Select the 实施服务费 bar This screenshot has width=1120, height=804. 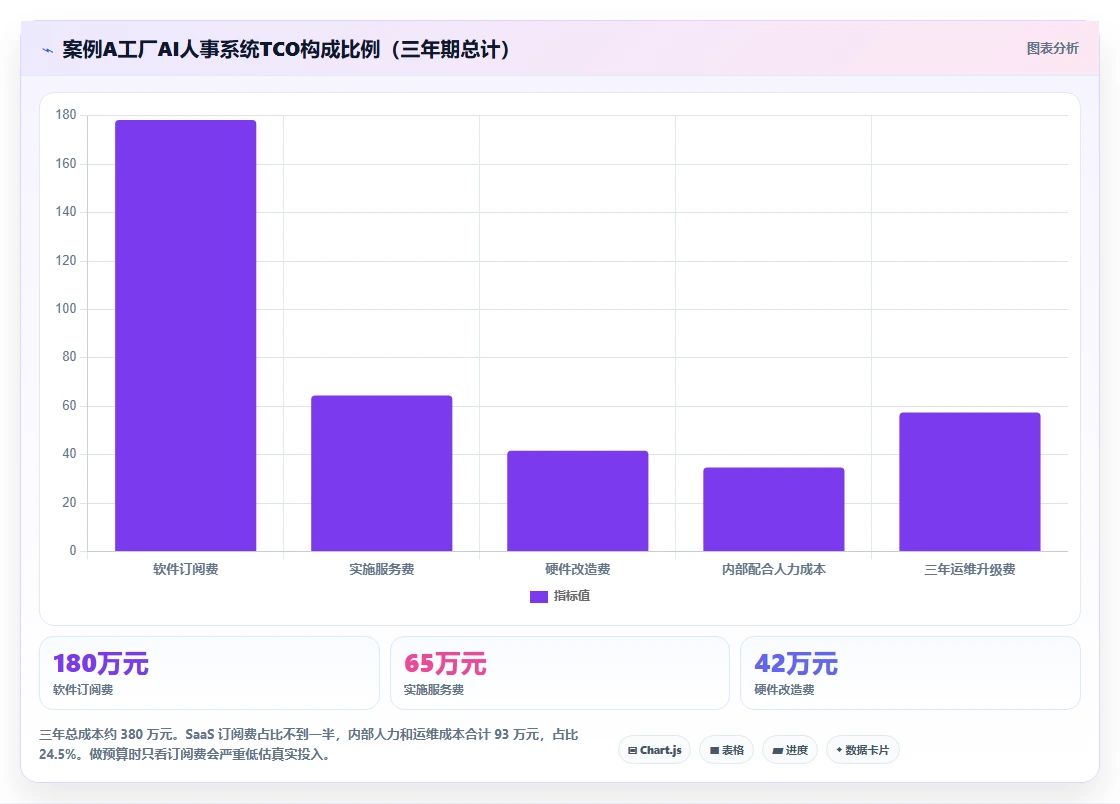(381, 473)
